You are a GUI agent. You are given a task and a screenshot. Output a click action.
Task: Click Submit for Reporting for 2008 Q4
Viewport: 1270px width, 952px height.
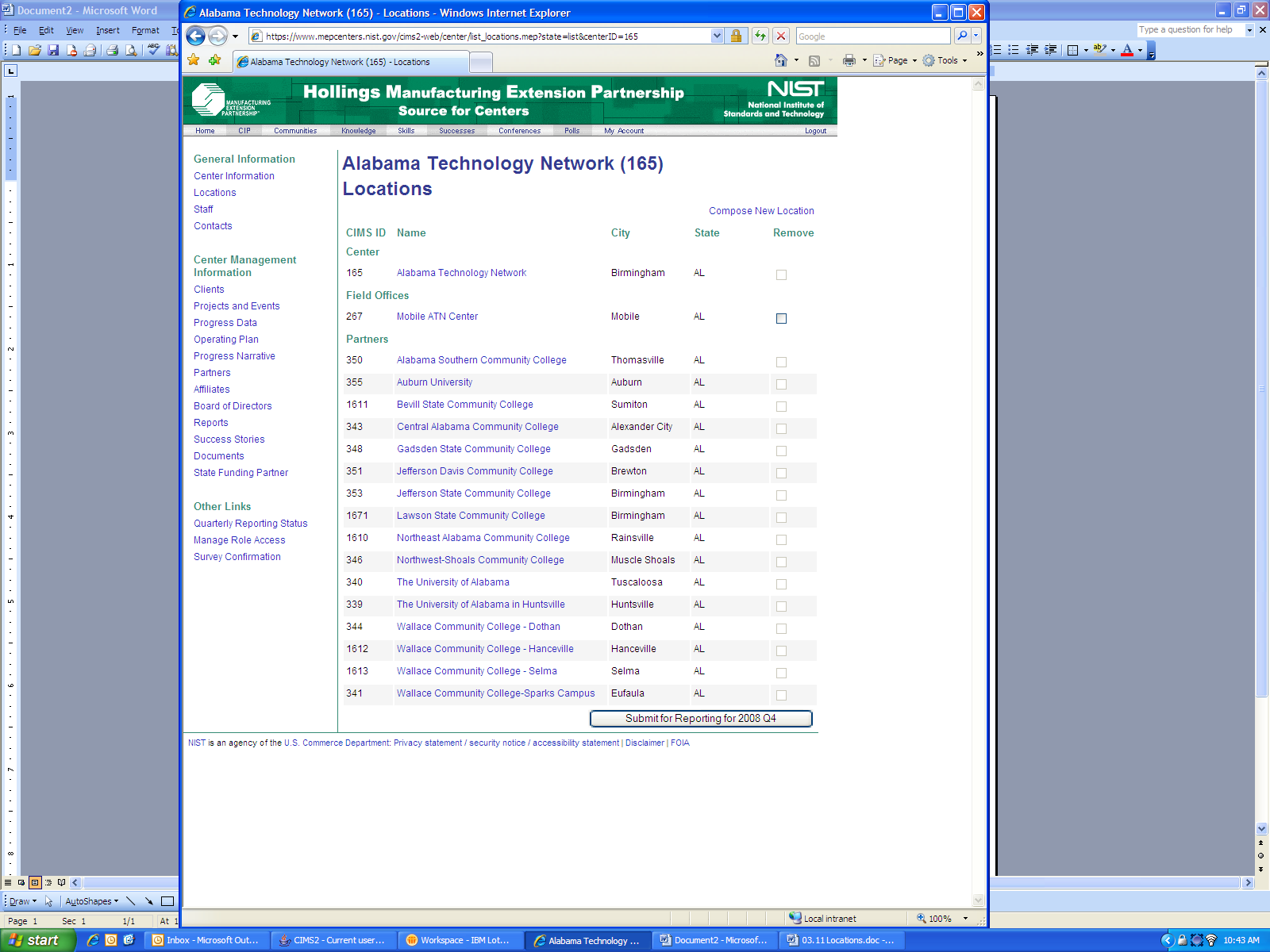(700, 719)
